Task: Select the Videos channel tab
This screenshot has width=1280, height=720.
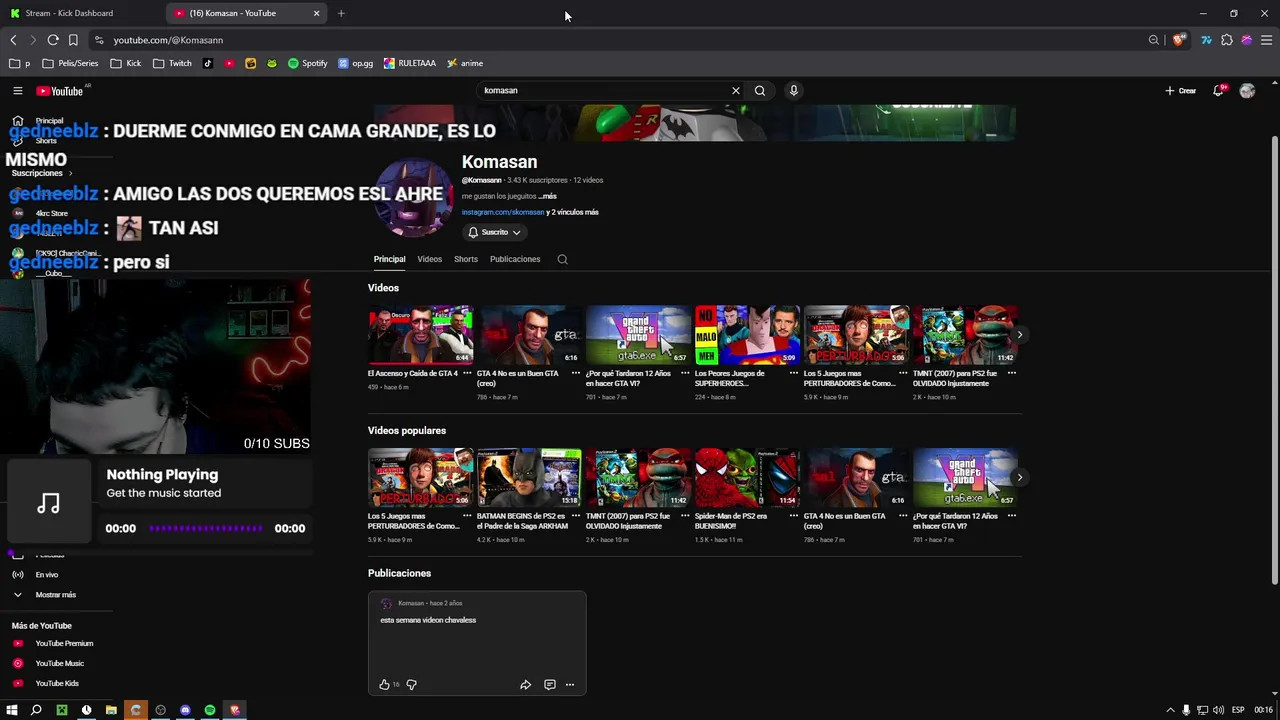Action: point(429,259)
